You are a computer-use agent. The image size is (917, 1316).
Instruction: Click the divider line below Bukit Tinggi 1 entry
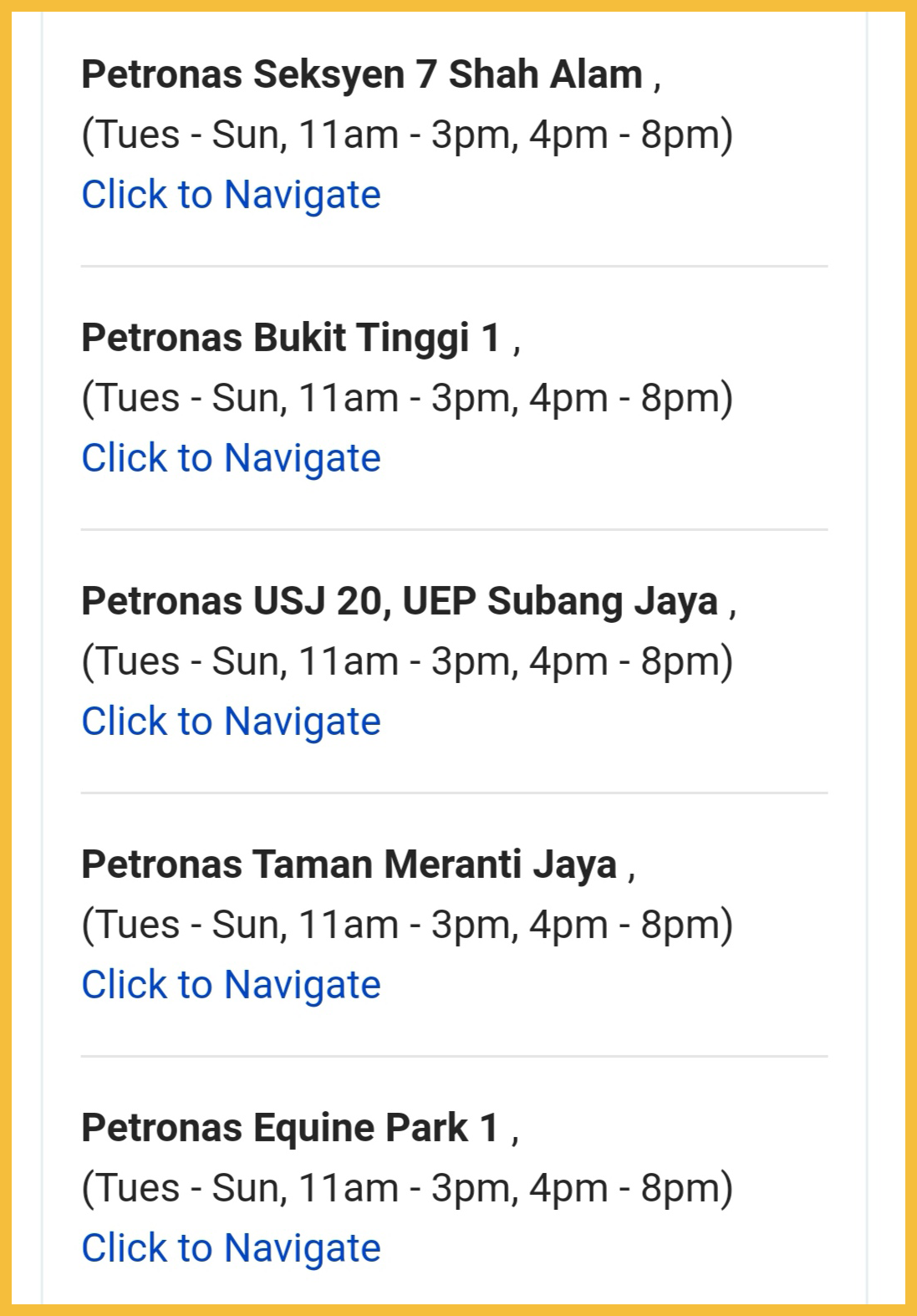454,529
